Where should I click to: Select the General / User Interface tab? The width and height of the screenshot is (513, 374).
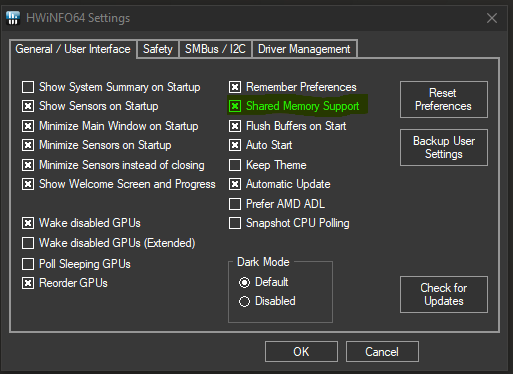tap(73, 49)
